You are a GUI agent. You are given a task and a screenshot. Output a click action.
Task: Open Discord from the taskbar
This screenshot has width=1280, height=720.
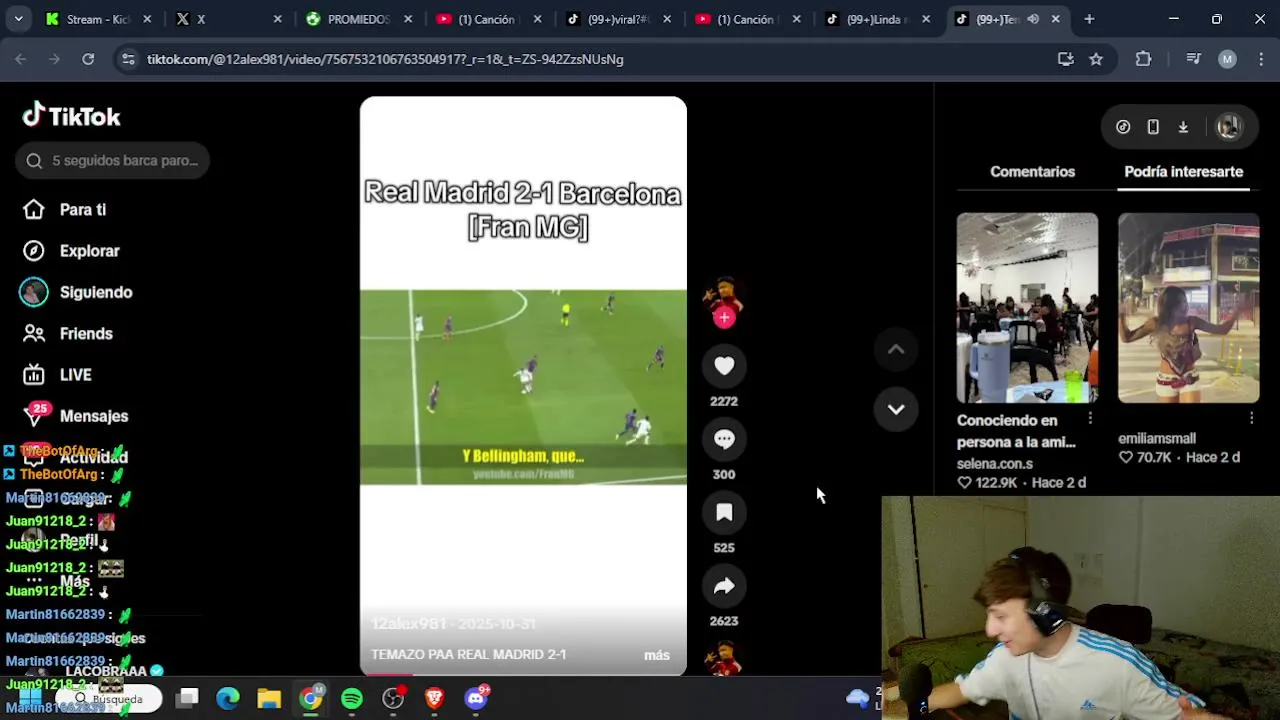[476, 698]
